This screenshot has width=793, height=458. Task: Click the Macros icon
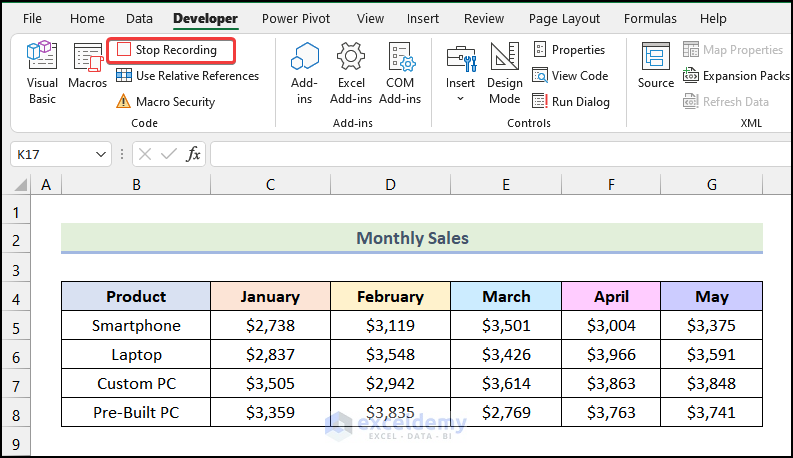click(x=88, y=72)
